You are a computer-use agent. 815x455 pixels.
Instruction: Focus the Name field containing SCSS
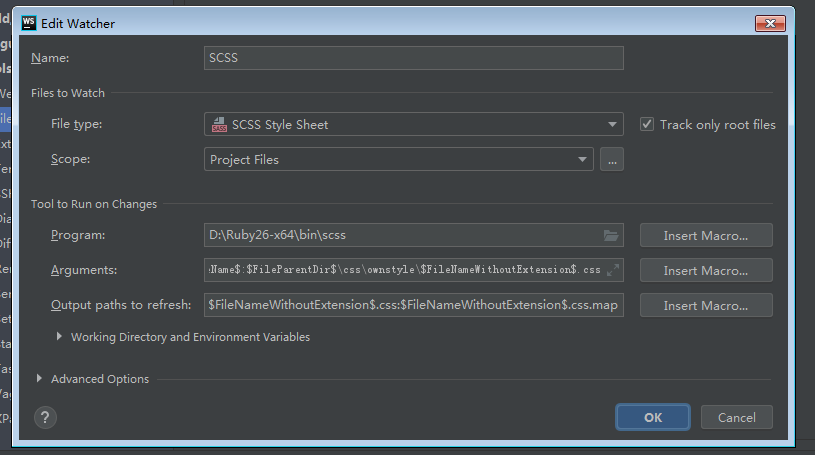pyautogui.click(x=414, y=58)
